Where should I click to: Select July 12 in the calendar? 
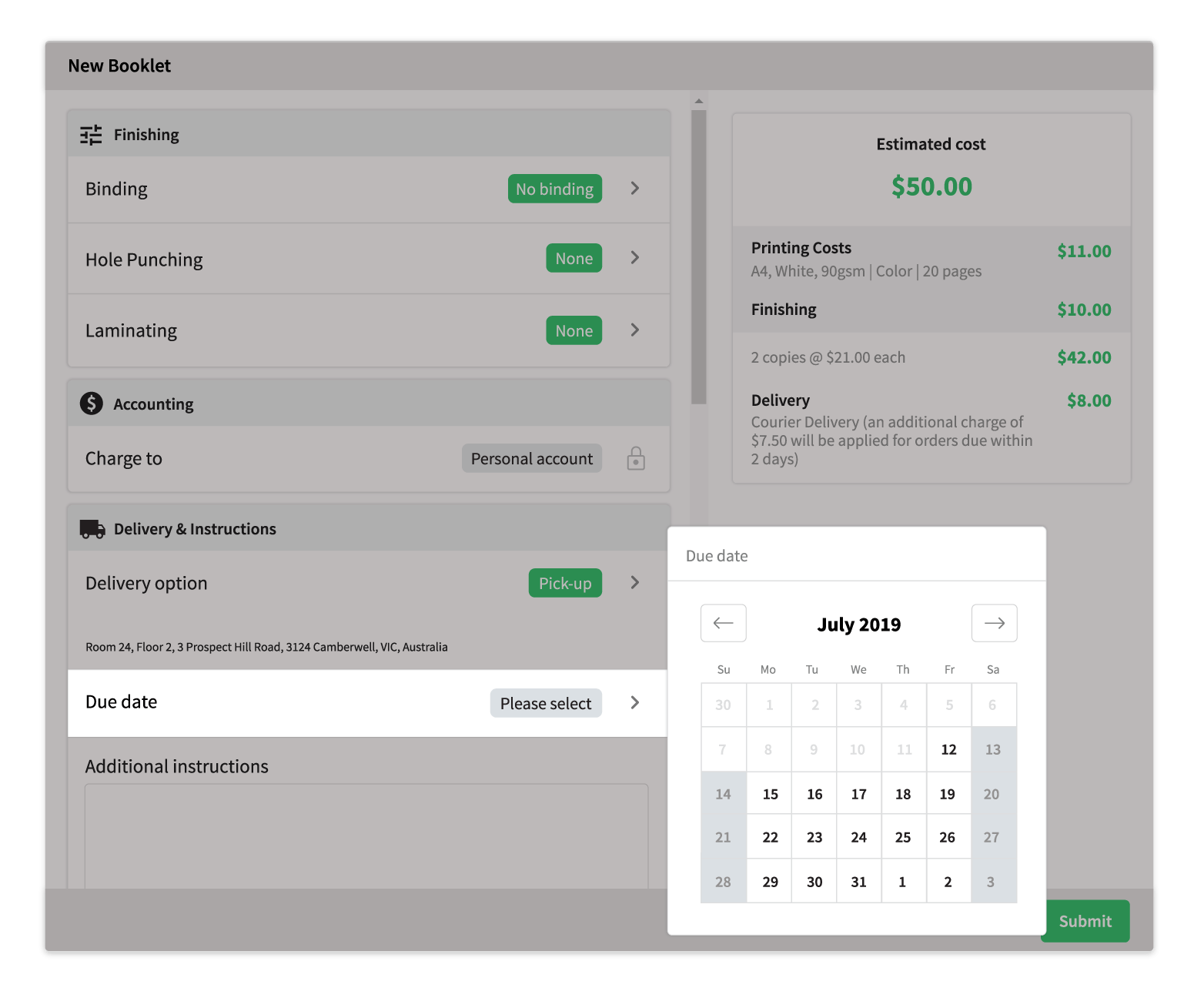click(x=949, y=749)
